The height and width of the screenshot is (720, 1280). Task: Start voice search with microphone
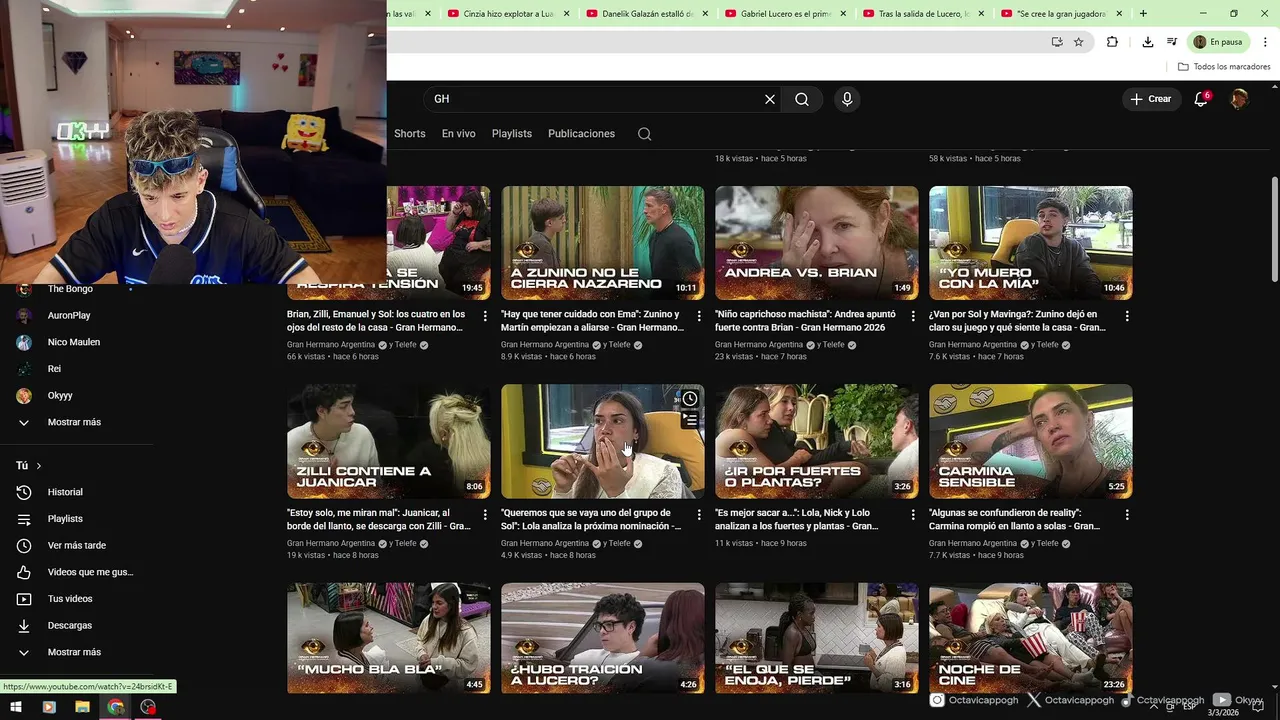point(847,99)
